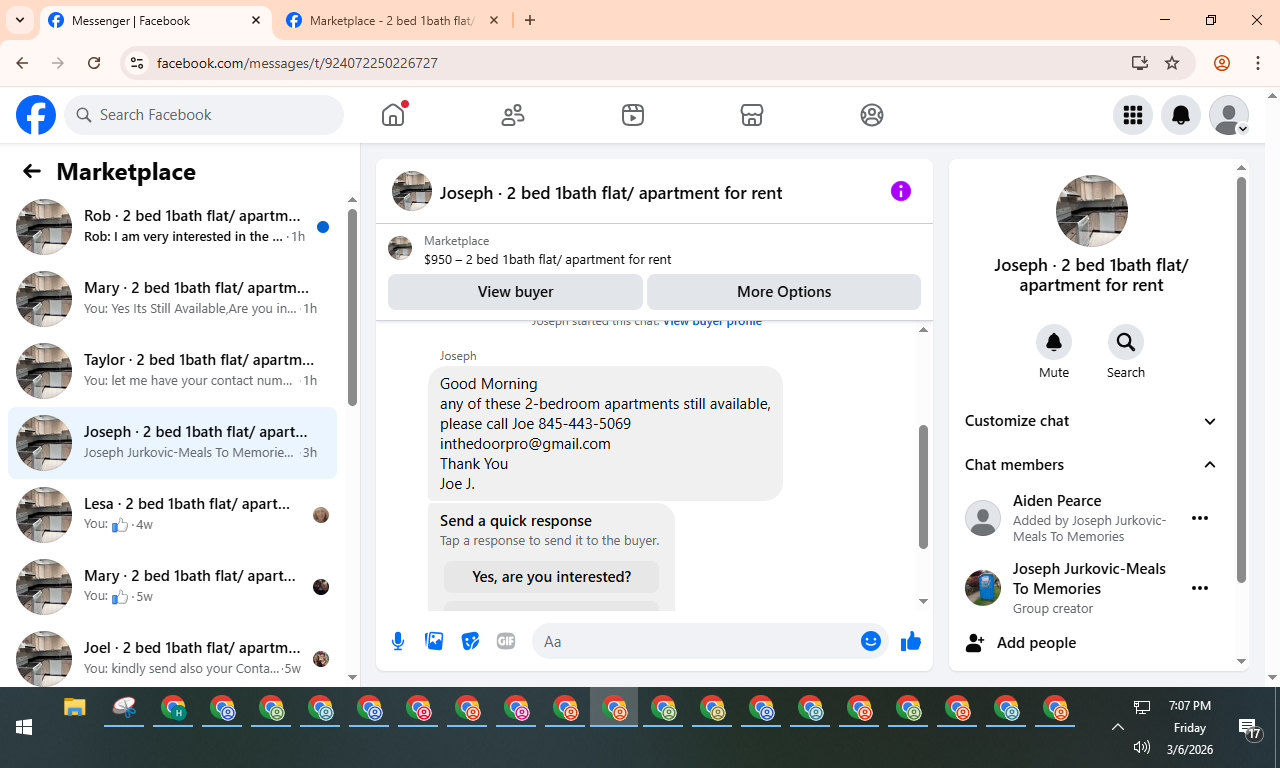
Task: Search in conversation magnifier icon
Action: pyautogui.click(x=1126, y=342)
